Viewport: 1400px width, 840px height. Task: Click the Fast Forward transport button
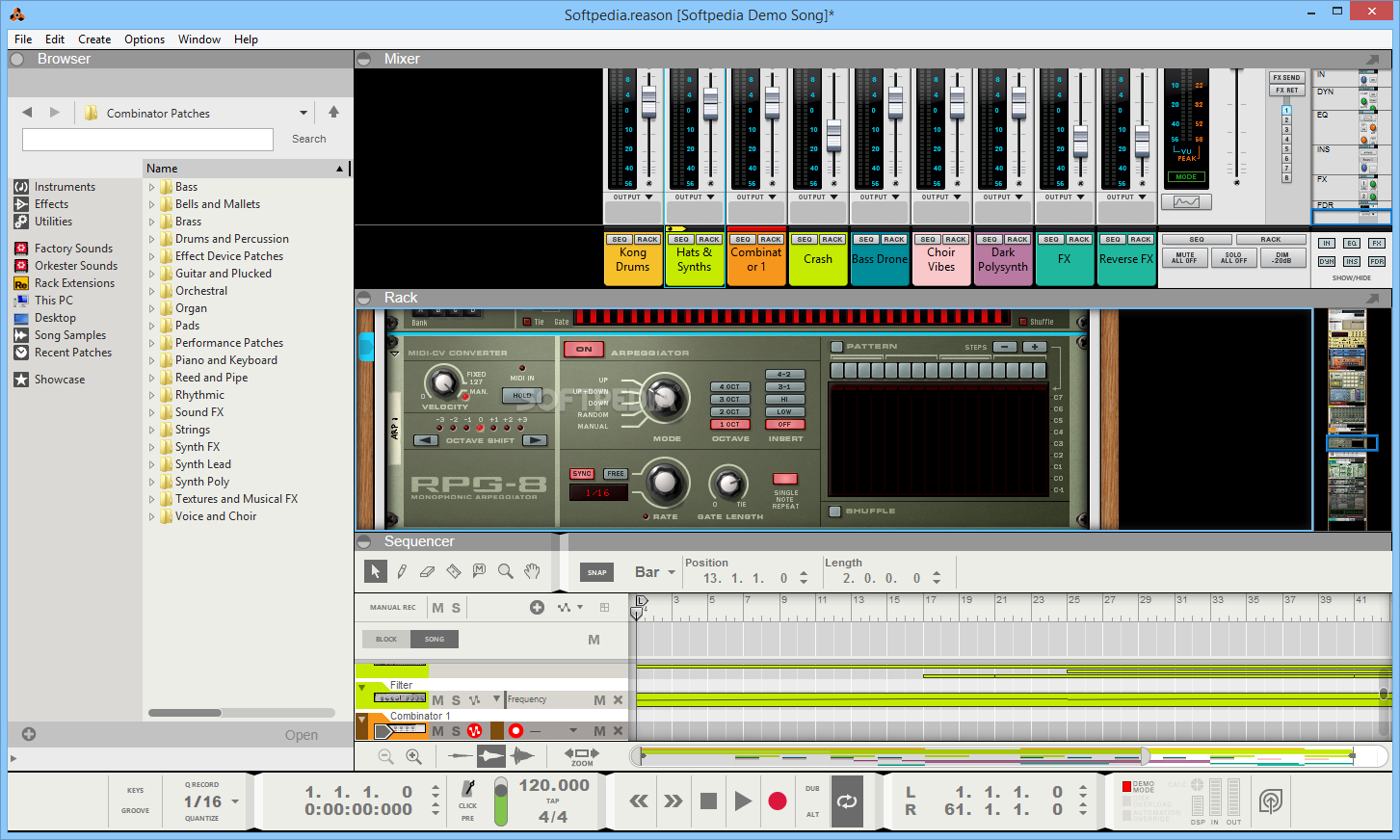(x=674, y=801)
